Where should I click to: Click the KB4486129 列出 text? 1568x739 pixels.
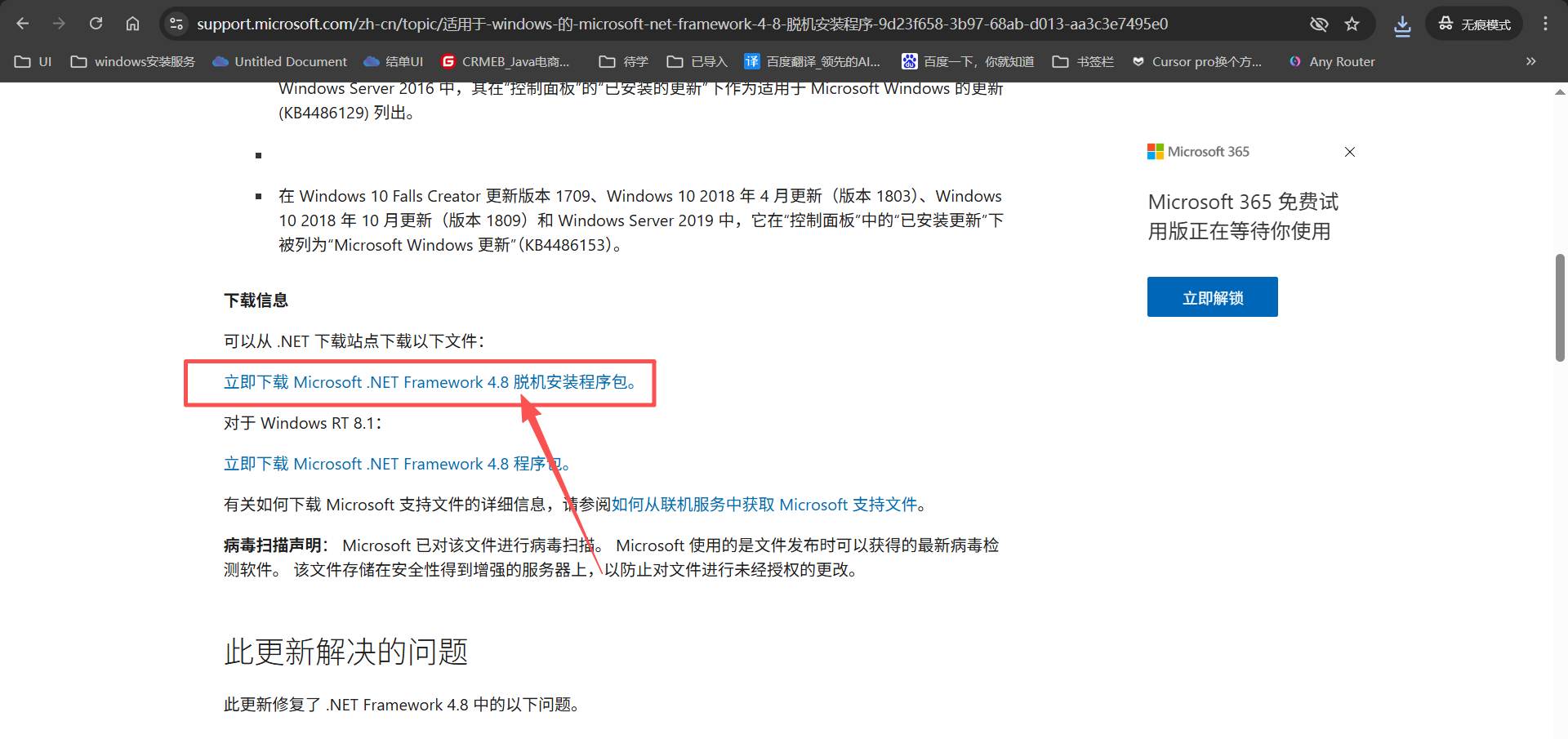348,113
